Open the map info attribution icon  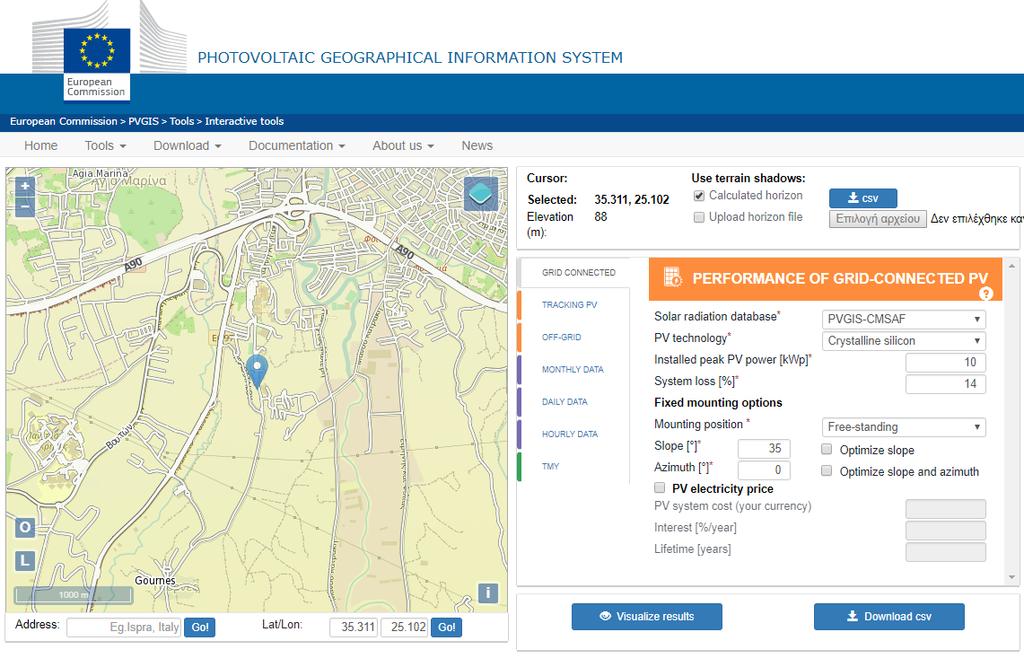click(488, 593)
